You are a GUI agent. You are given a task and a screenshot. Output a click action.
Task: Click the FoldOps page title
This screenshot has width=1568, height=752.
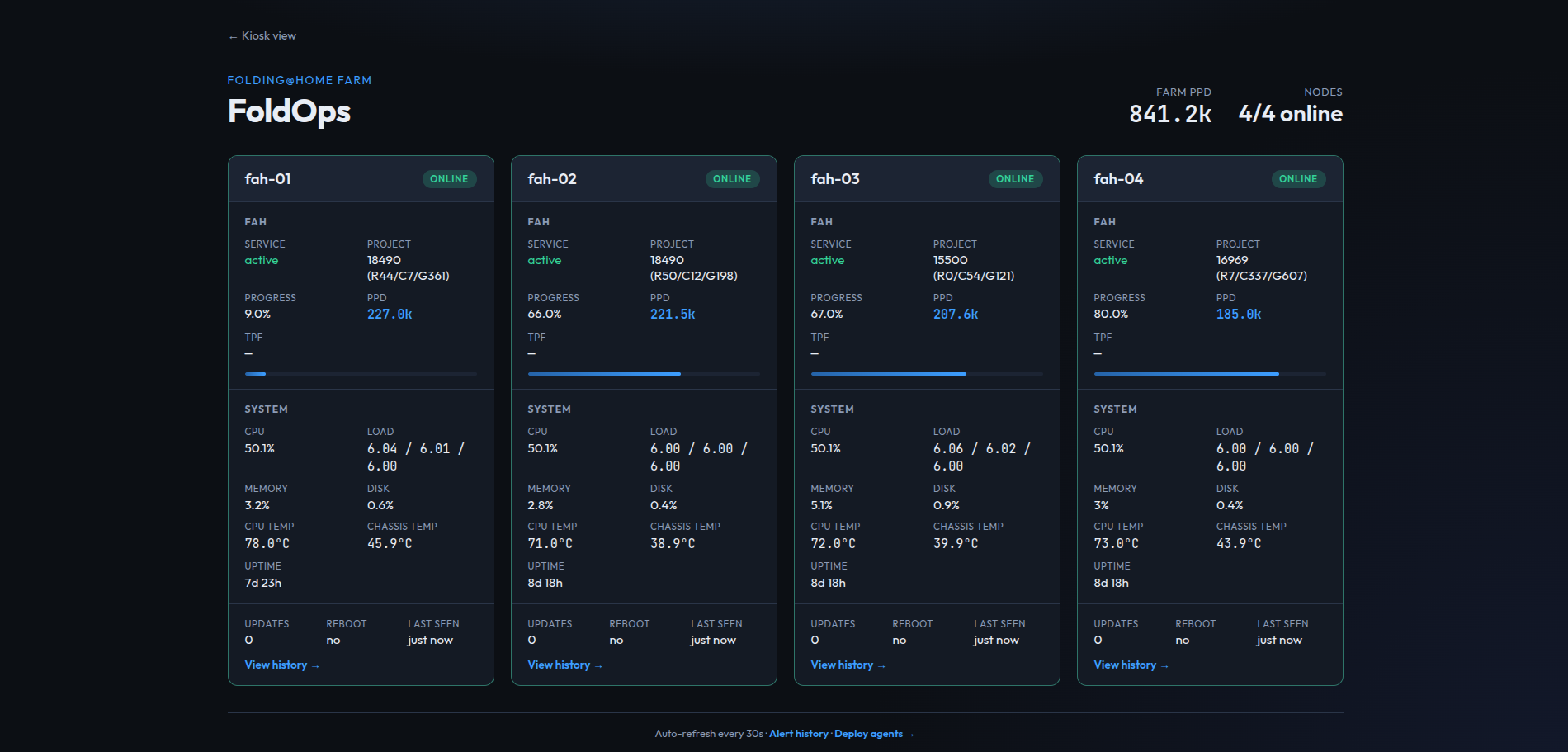click(x=289, y=111)
